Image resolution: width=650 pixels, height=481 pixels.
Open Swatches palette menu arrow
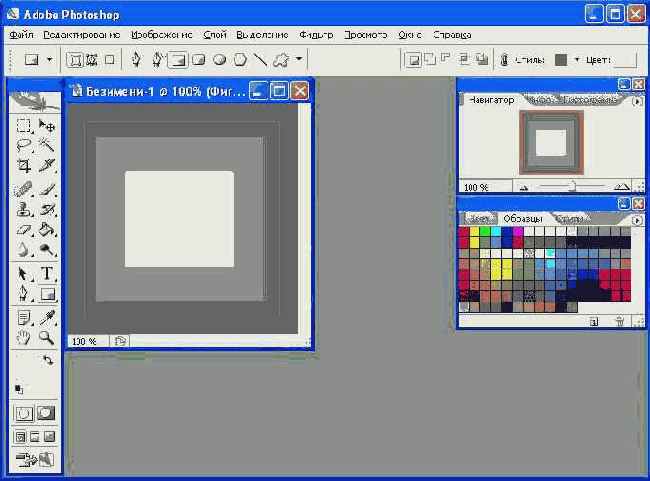point(638,220)
